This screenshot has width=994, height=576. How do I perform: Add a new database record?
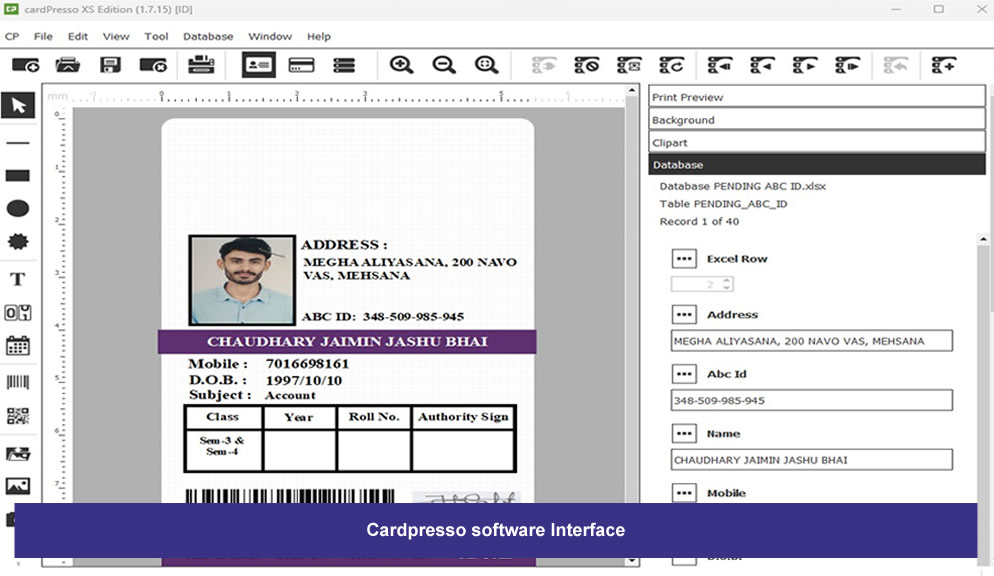[943, 65]
